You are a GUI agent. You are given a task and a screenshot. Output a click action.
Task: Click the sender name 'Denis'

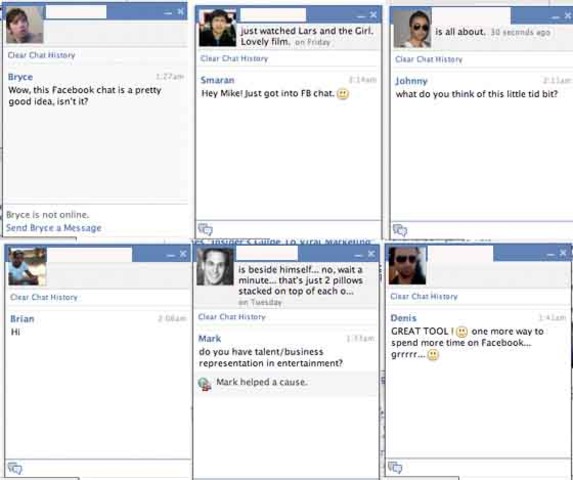(x=403, y=318)
